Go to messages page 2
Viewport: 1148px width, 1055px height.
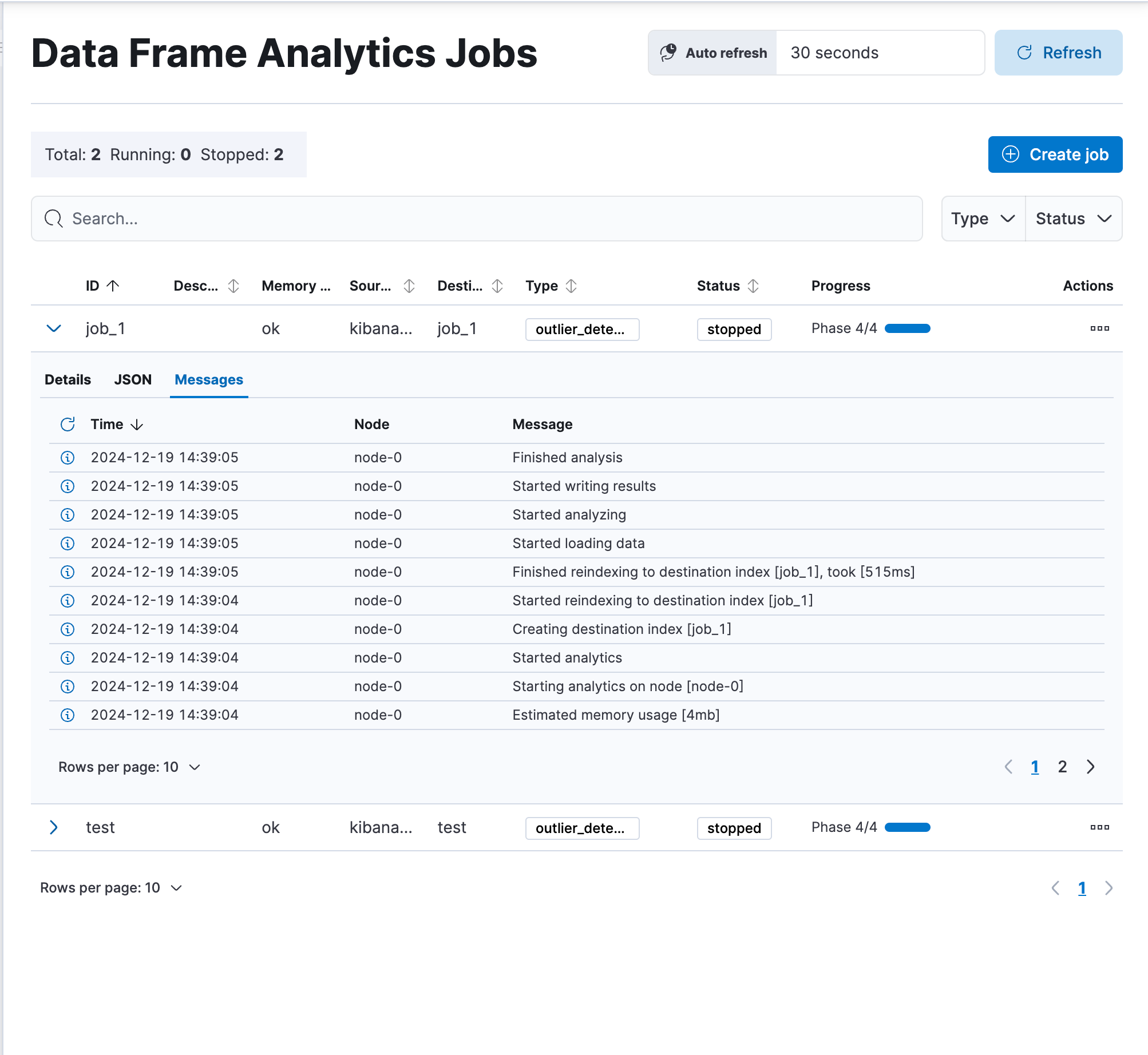1062,767
